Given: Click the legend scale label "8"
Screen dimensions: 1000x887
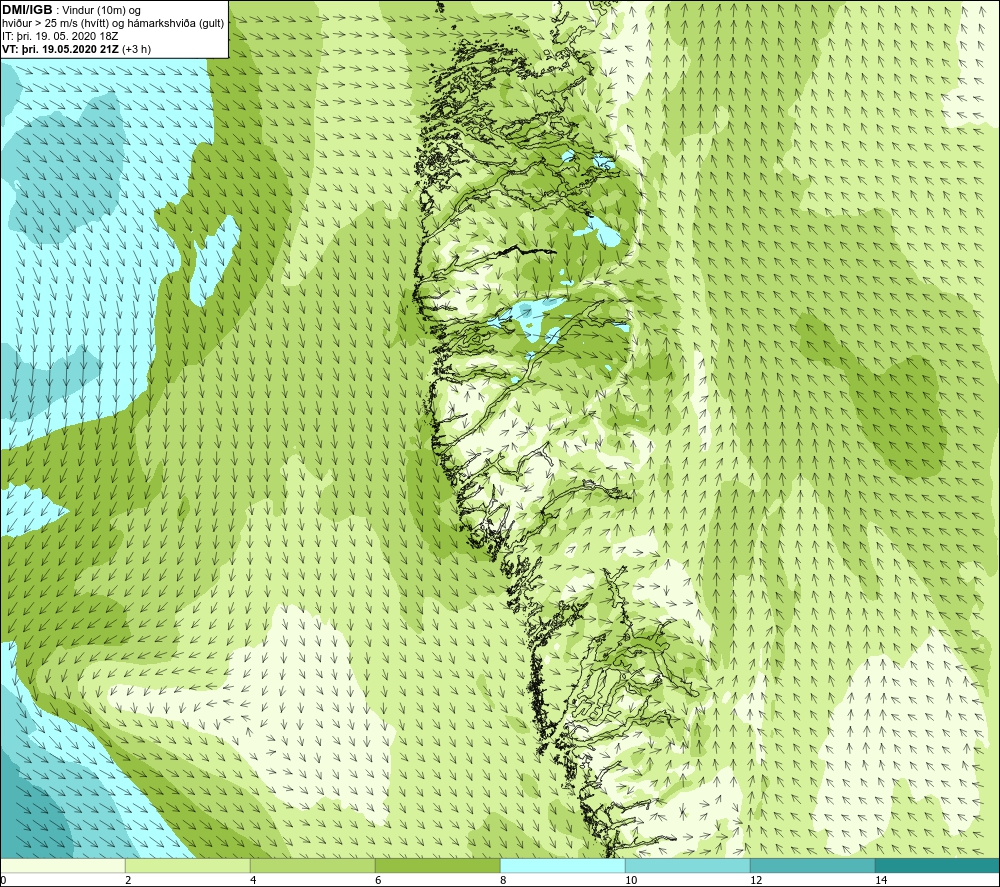Looking at the screenshot, I should coord(503,880).
